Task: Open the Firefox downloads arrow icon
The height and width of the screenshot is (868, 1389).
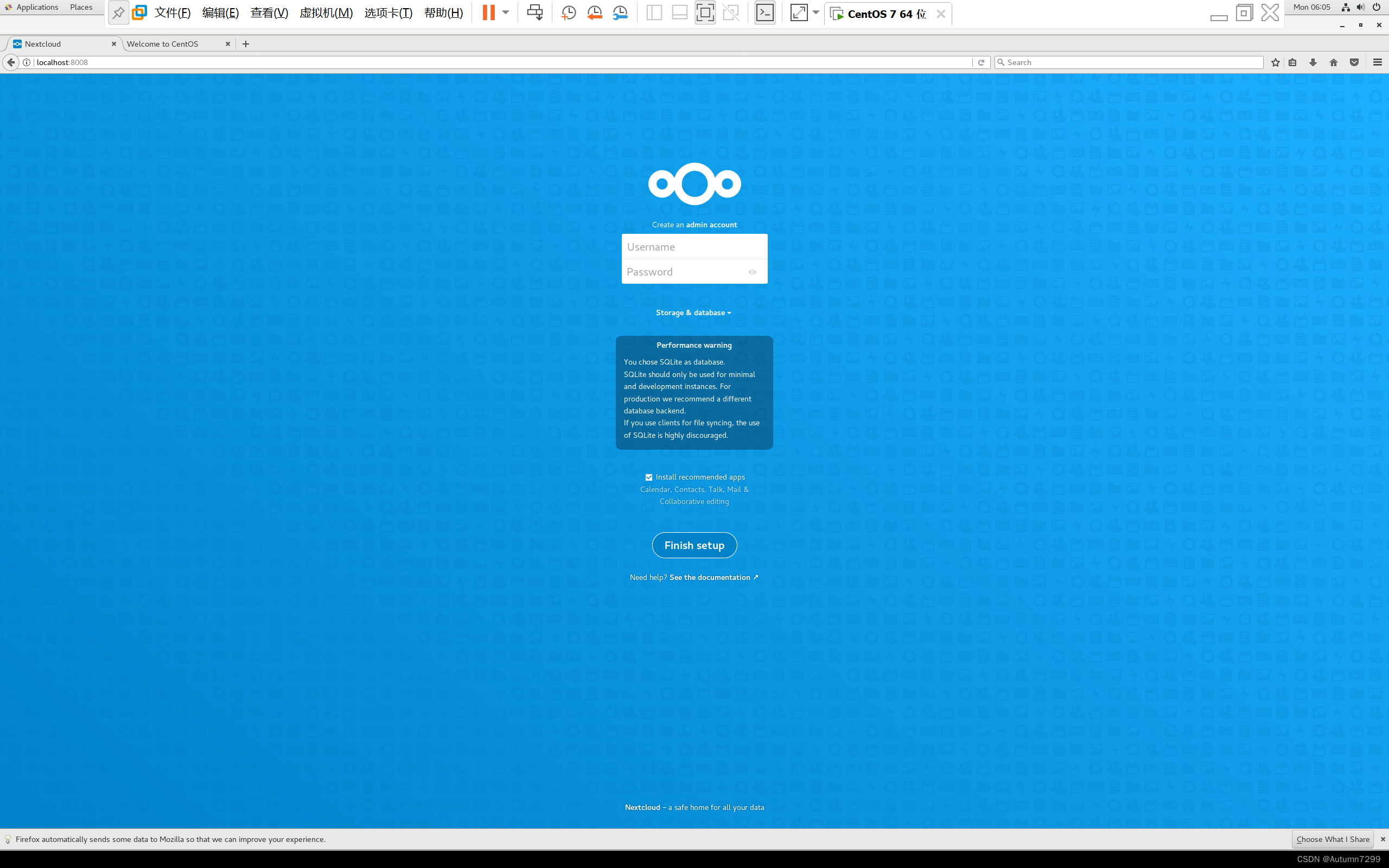Action: tap(1312, 62)
